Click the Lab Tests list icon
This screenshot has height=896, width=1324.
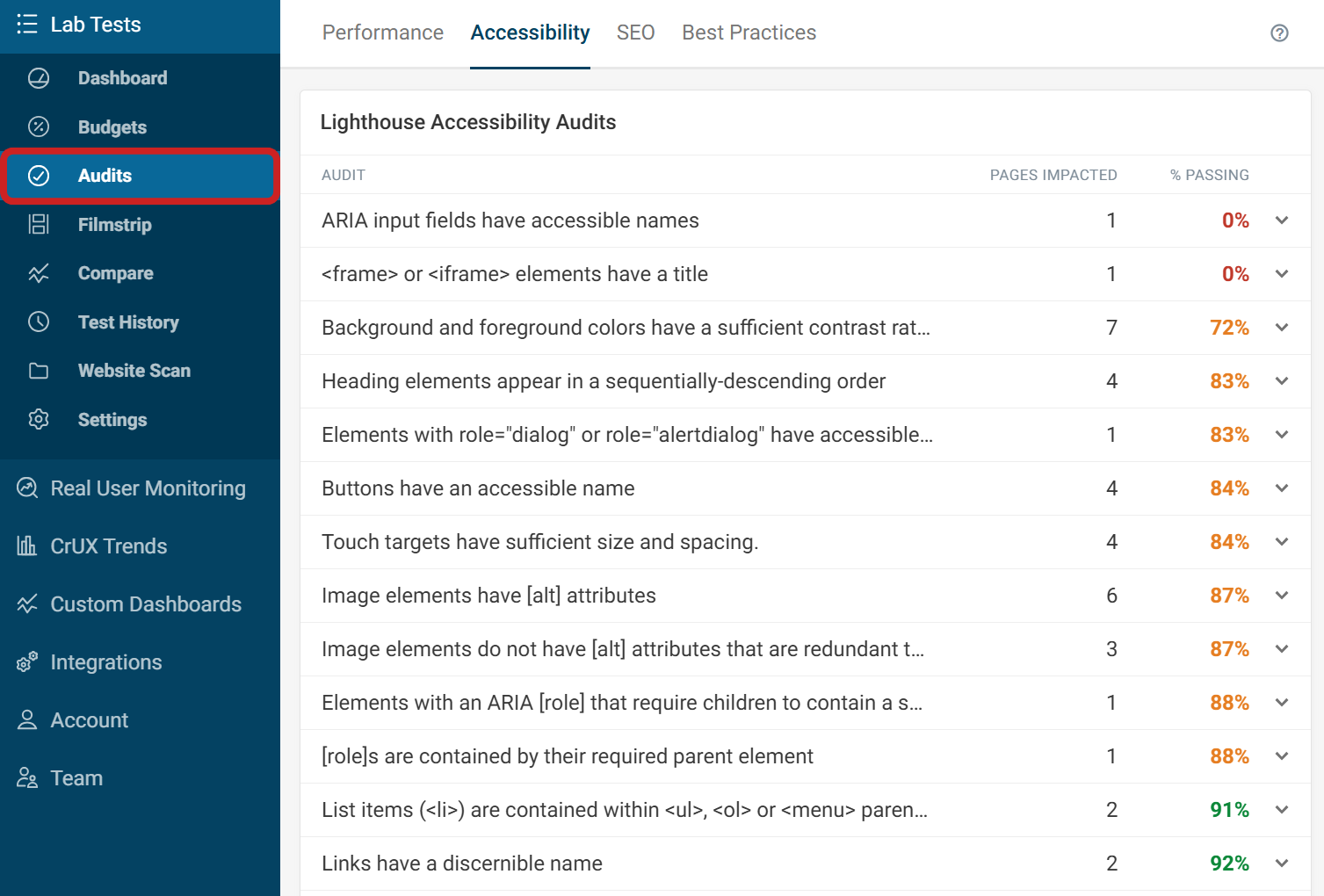click(27, 25)
